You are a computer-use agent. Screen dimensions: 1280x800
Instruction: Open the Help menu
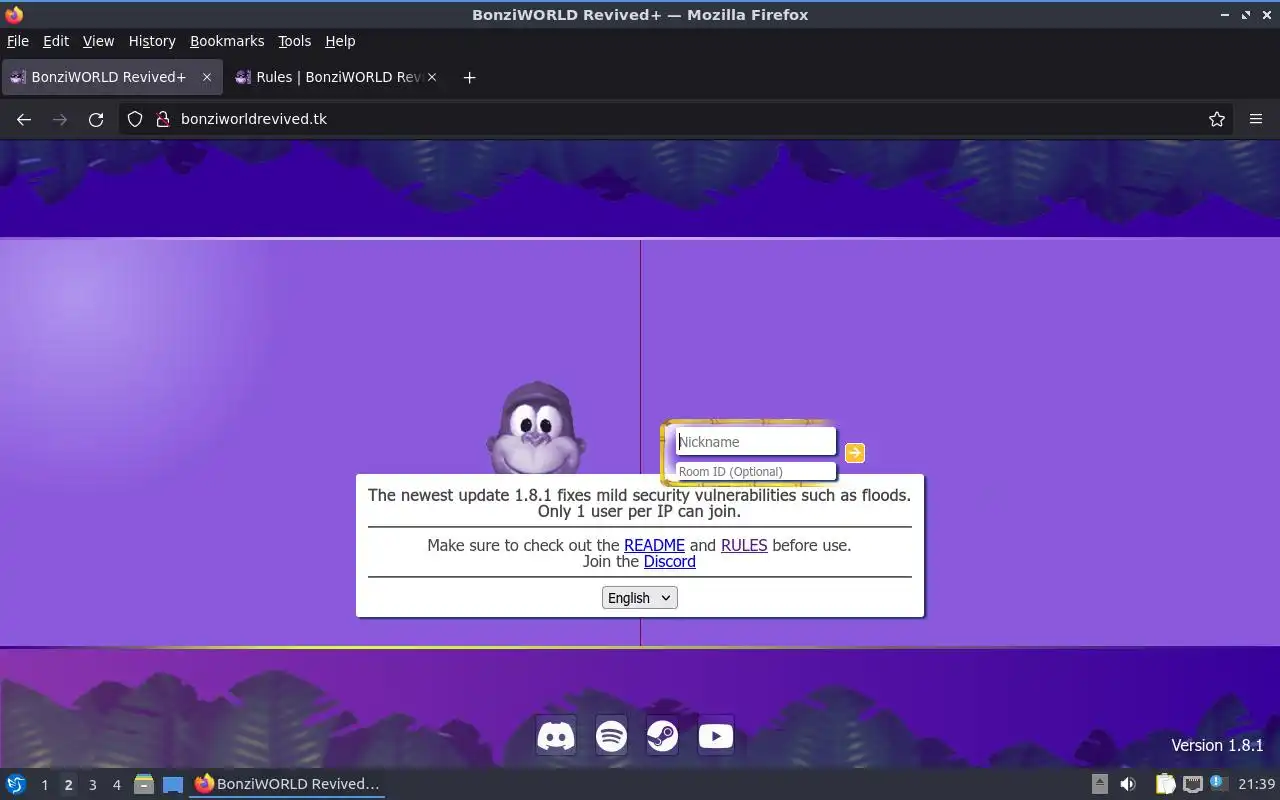(x=340, y=41)
